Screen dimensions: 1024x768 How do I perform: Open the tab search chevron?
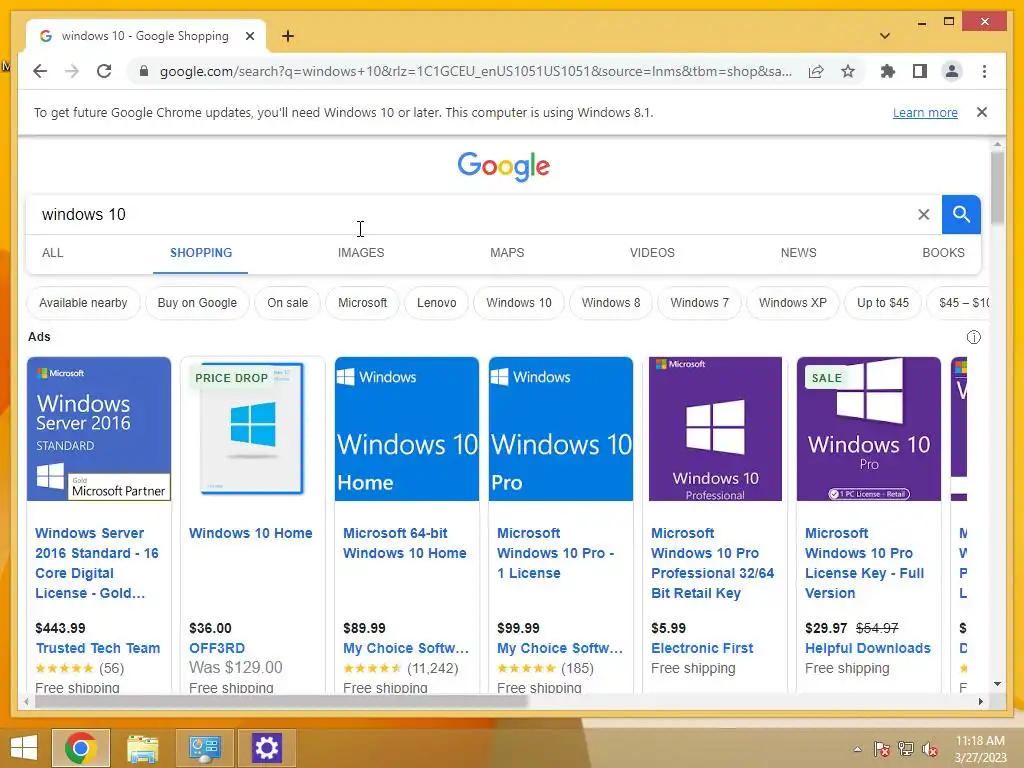pyautogui.click(x=885, y=36)
